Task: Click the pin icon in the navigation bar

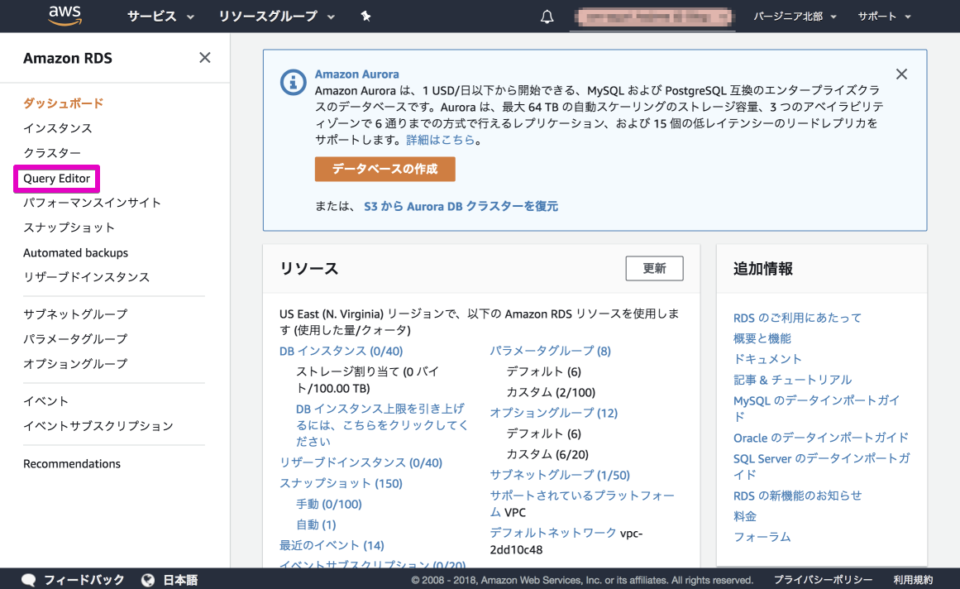Action: [366, 15]
